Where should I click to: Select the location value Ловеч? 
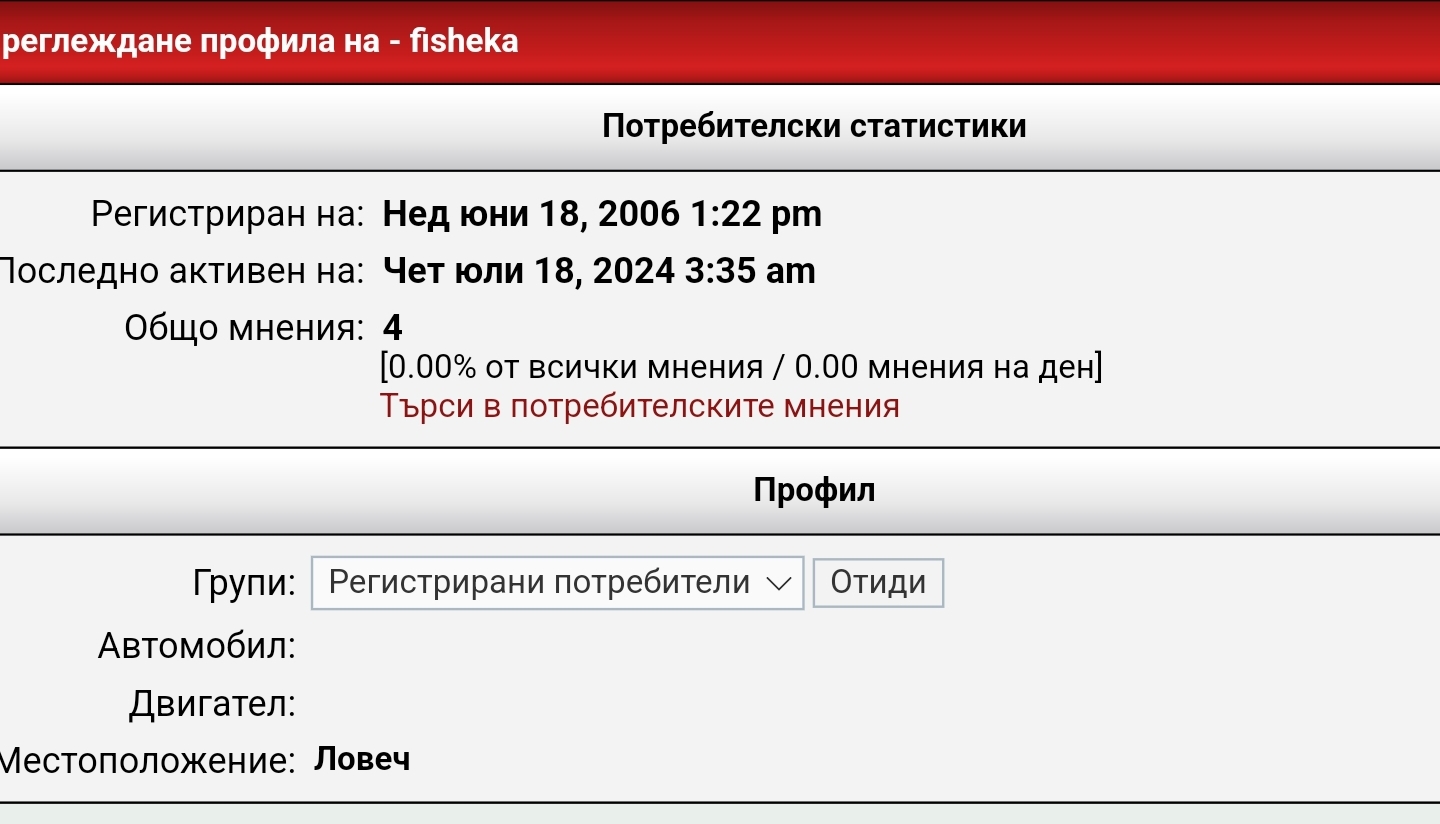click(x=362, y=760)
